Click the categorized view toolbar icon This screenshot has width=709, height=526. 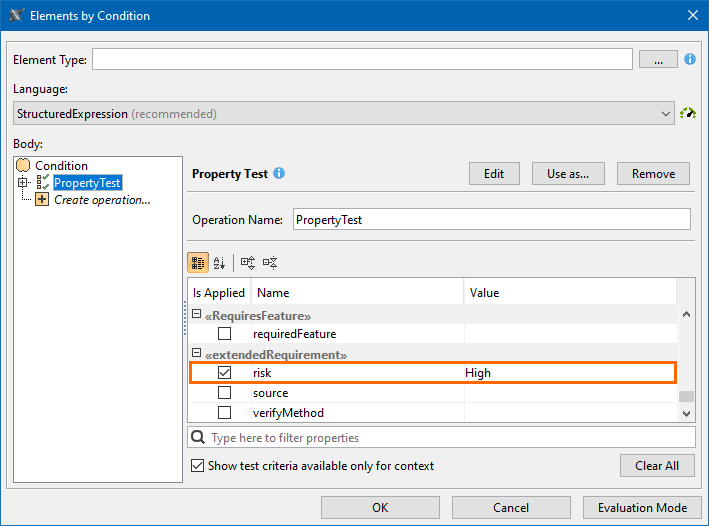click(x=198, y=262)
